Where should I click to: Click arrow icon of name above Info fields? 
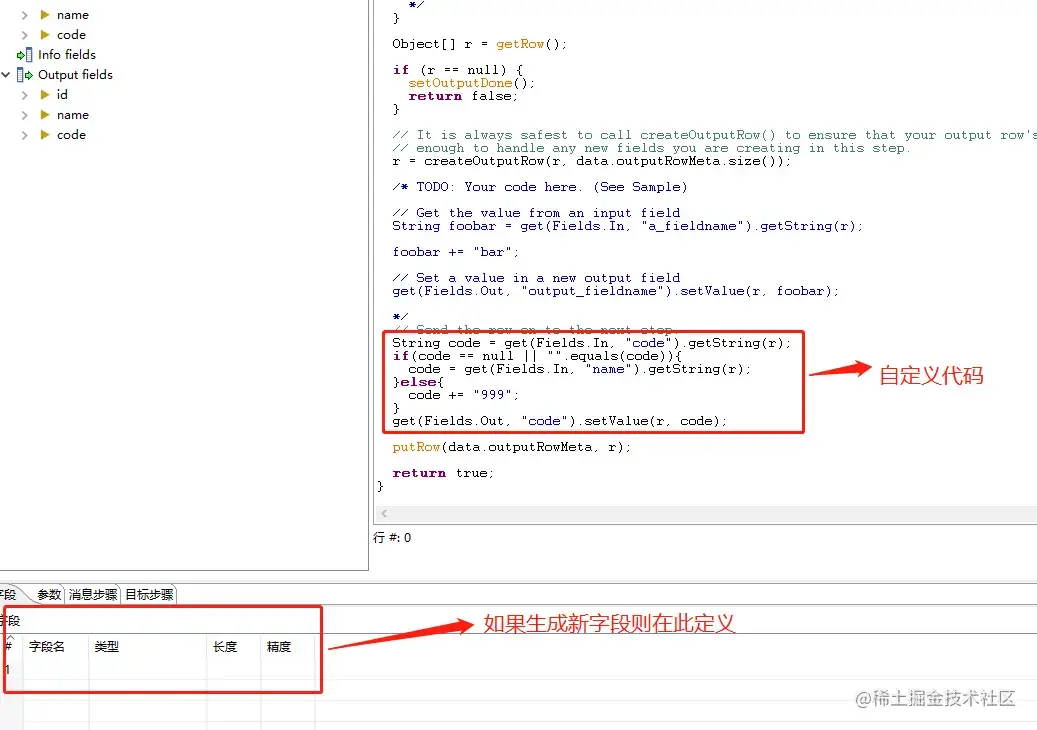coord(45,15)
